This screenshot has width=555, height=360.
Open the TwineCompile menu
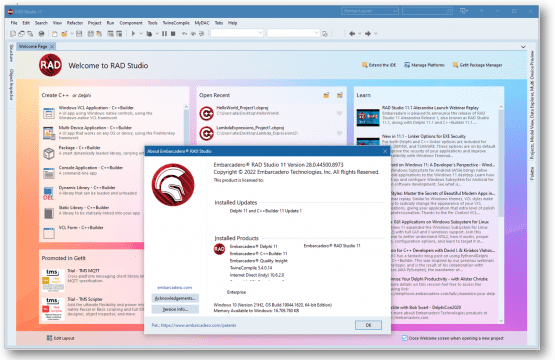click(x=176, y=23)
